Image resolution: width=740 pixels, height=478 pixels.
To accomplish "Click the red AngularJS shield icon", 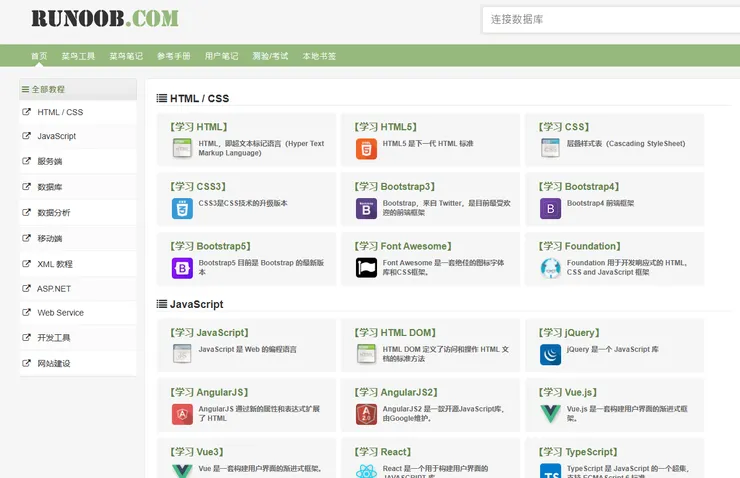I will click(182, 414).
